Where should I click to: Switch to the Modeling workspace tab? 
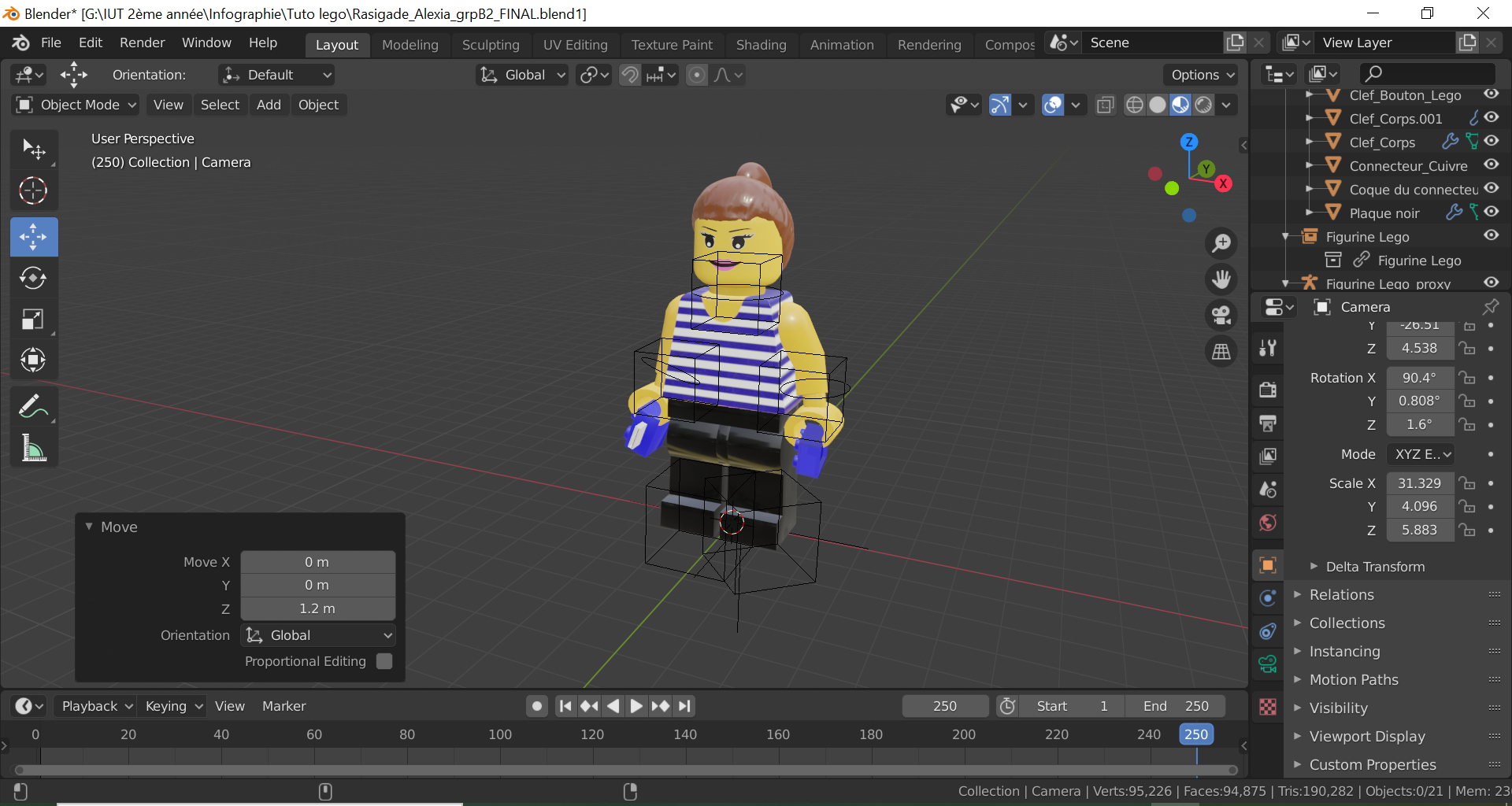(x=410, y=45)
